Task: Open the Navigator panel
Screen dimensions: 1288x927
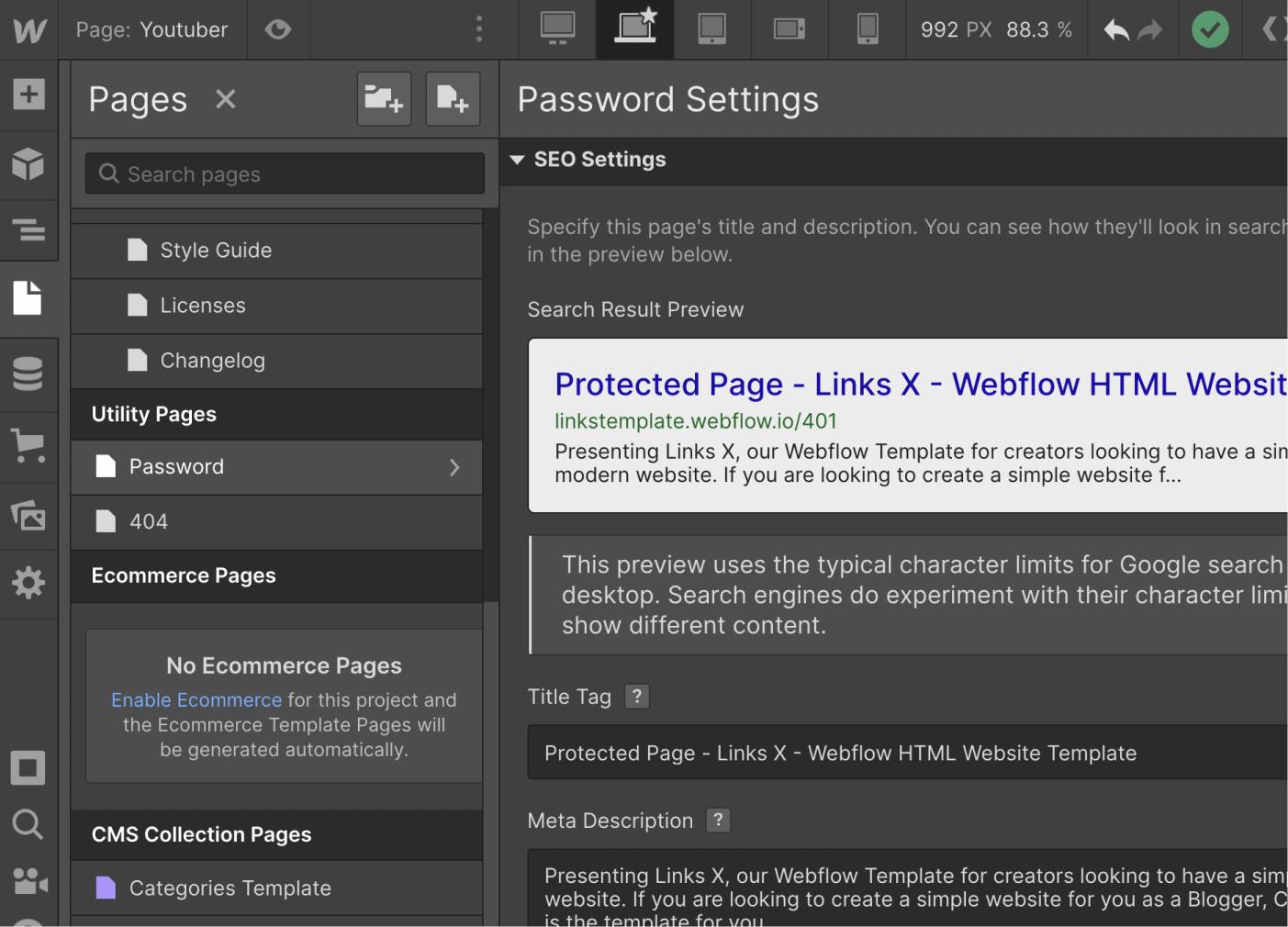Action: pyautogui.click(x=28, y=229)
